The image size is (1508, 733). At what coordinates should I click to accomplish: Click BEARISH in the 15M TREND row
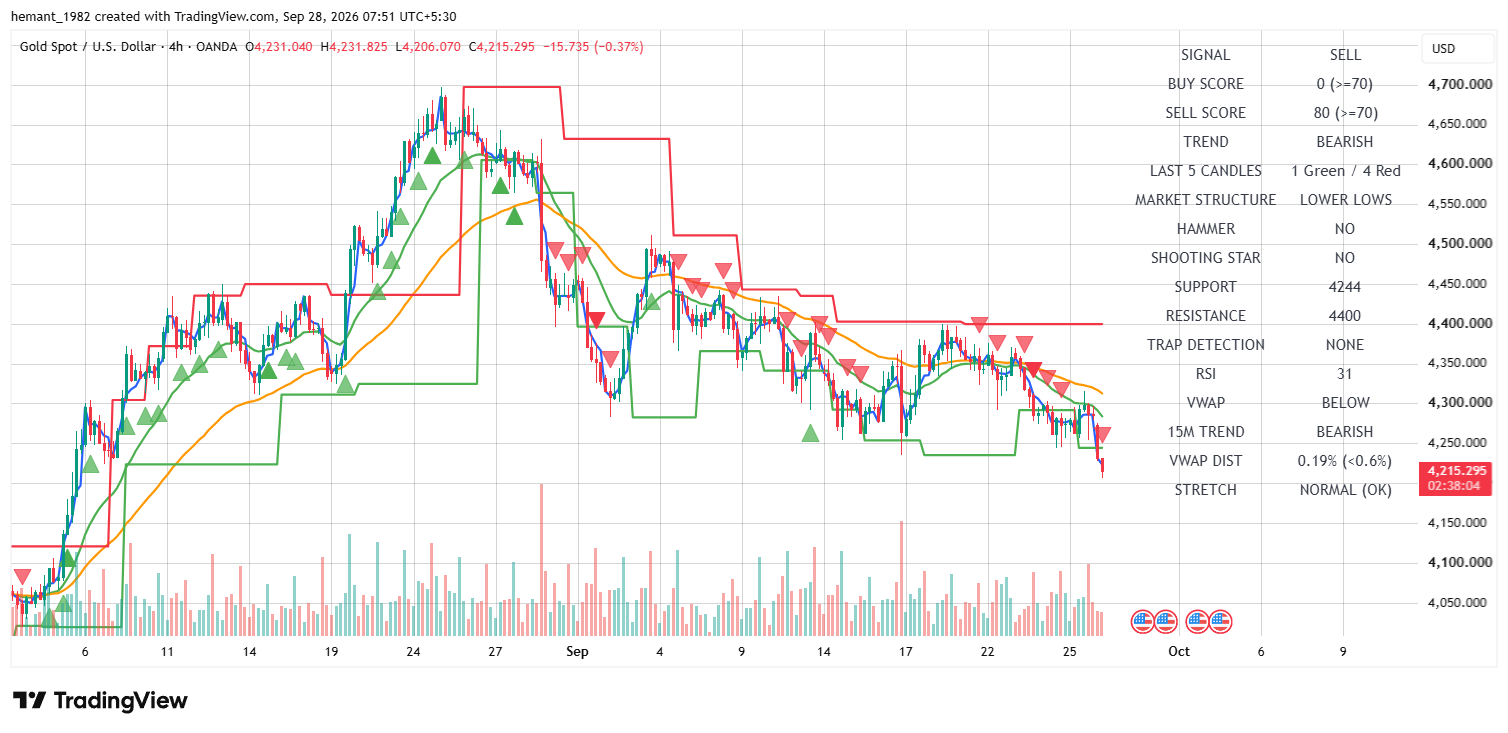tap(1345, 432)
